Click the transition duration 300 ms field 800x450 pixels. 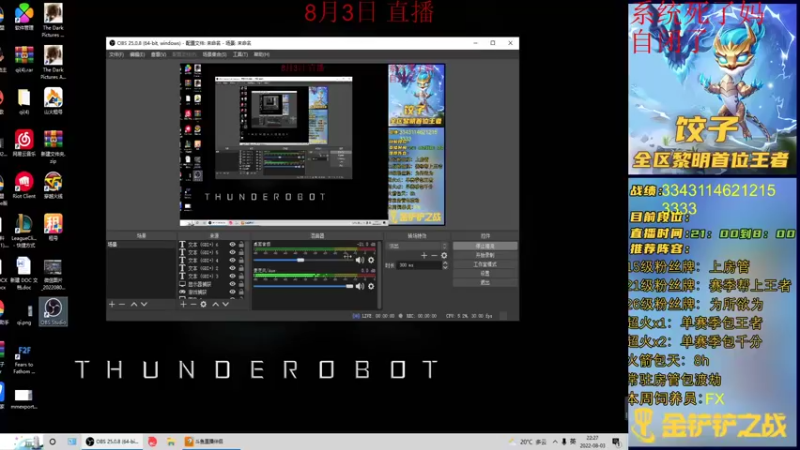click(418, 265)
